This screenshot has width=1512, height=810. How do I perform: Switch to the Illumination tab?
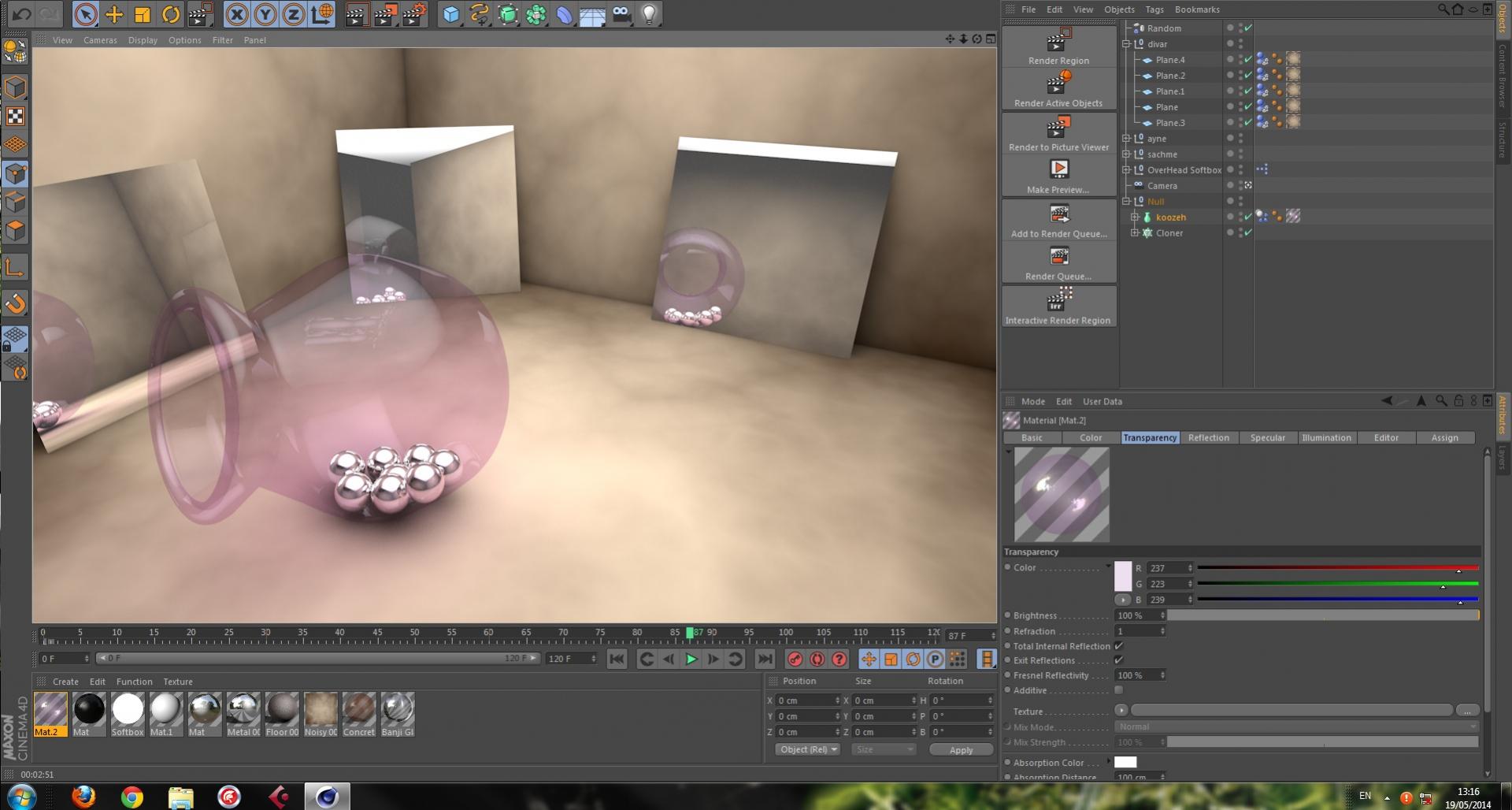click(1326, 437)
